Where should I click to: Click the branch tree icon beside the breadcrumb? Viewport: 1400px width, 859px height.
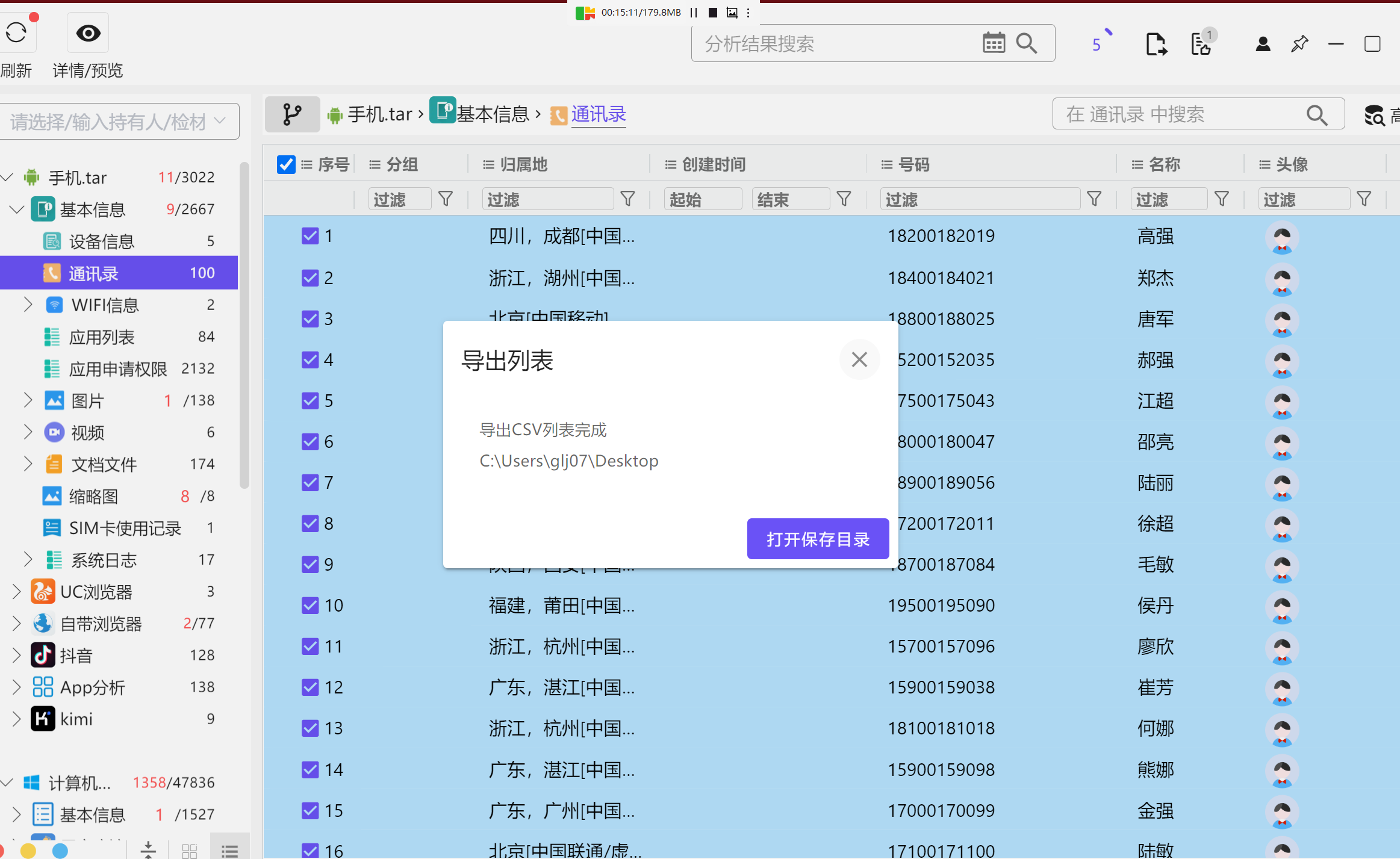coord(292,114)
